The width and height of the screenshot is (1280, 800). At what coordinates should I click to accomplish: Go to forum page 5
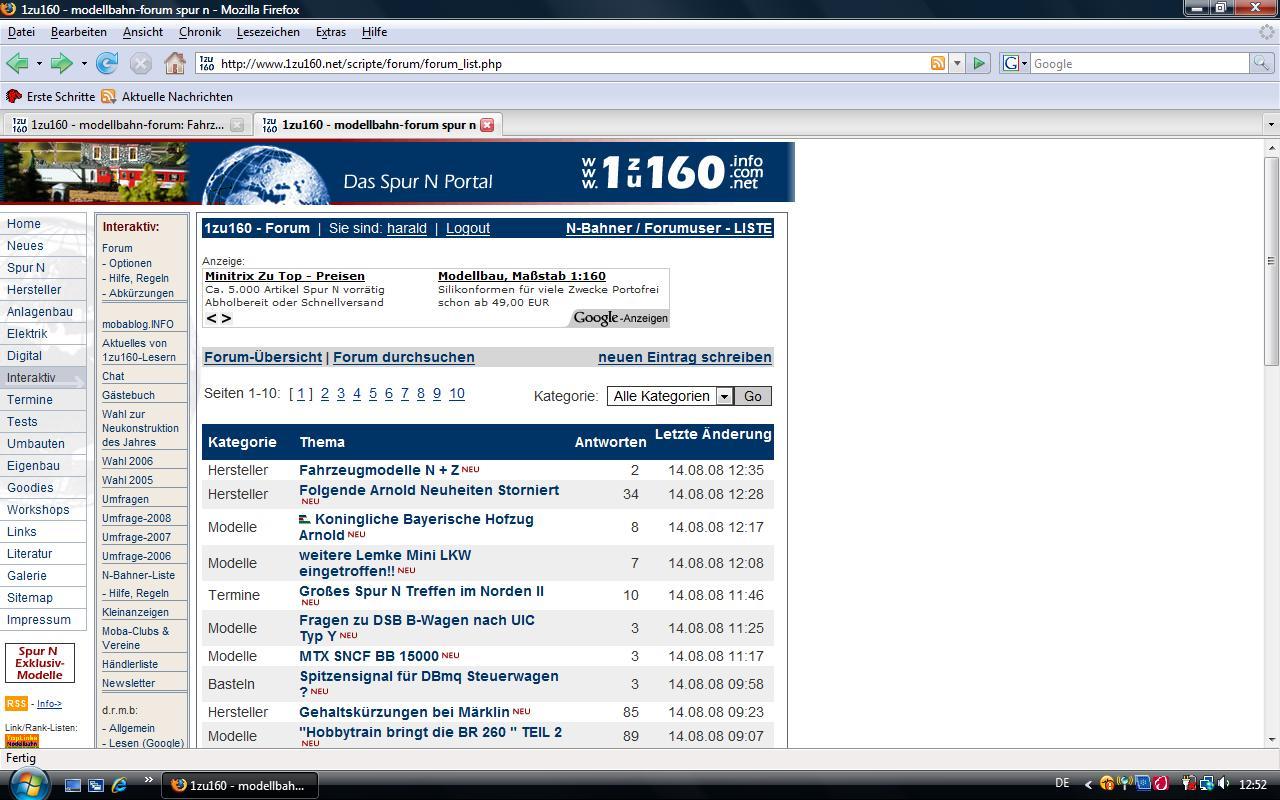pos(373,394)
